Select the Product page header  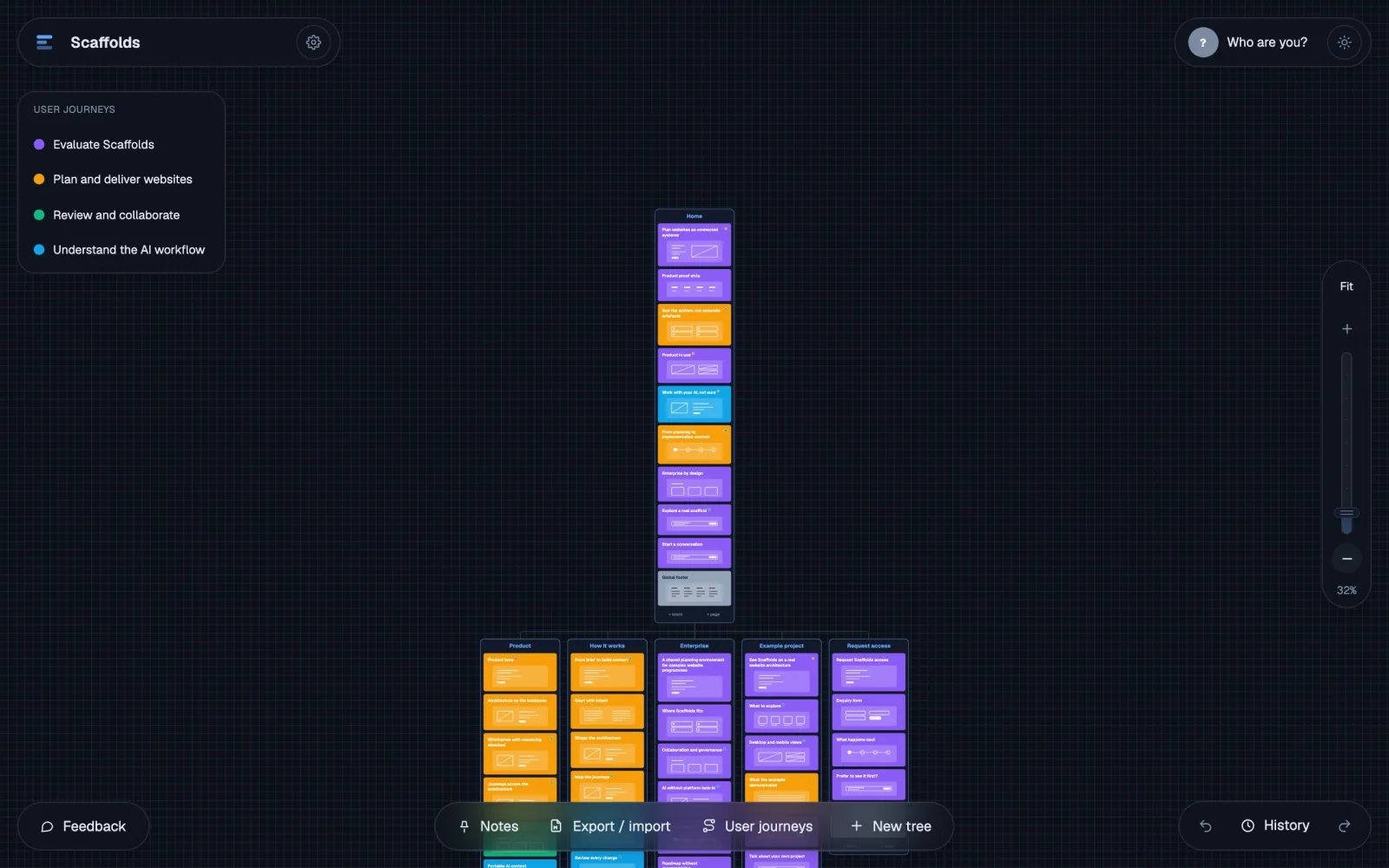[x=520, y=646]
